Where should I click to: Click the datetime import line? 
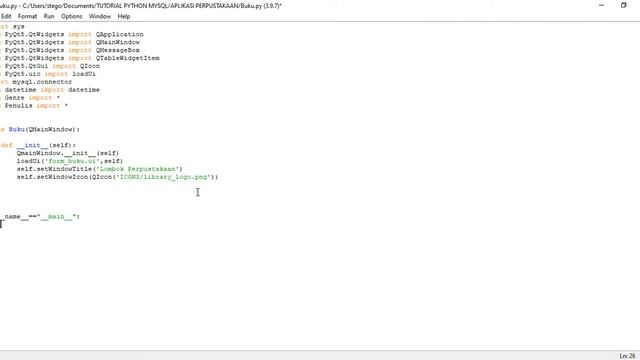(50, 90)
